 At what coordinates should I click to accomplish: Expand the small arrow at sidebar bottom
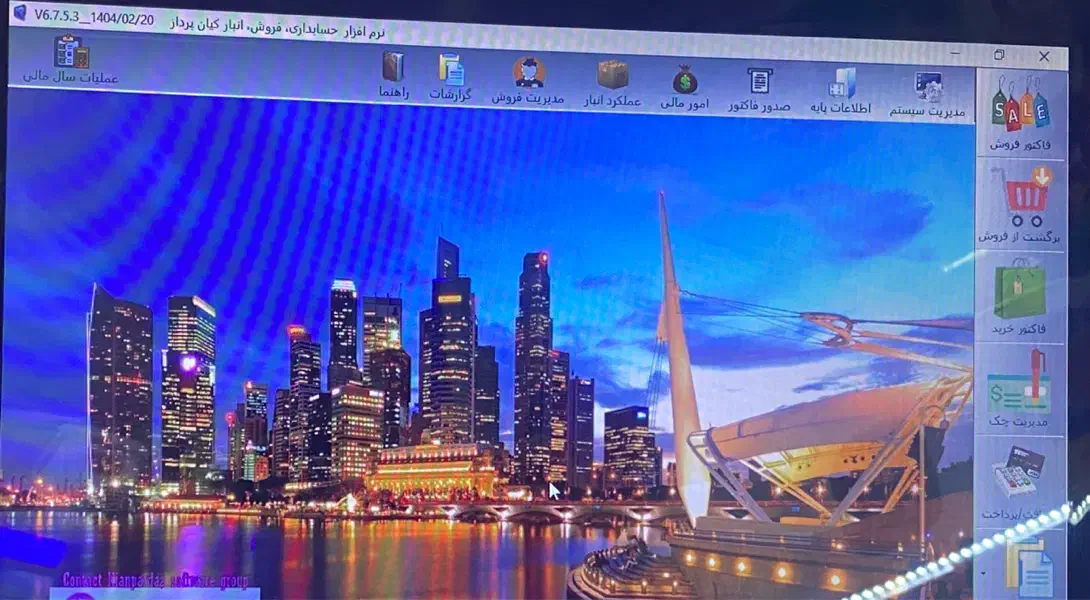(983, 574)
